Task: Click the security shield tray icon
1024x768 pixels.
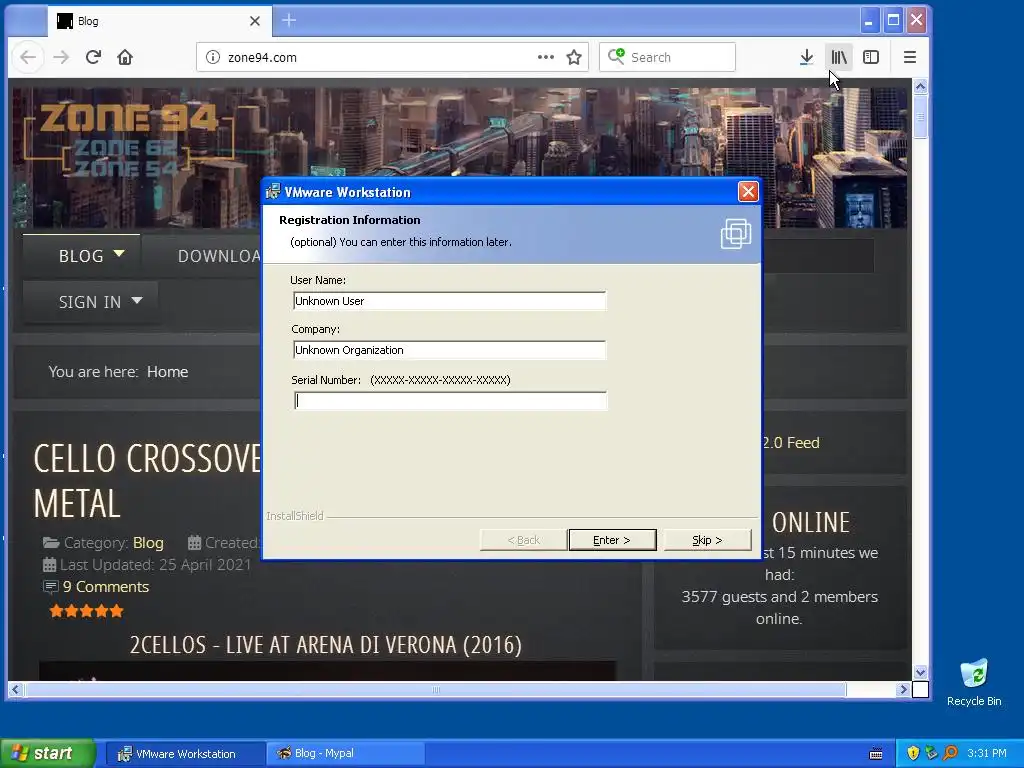Action: click(913, 753)
